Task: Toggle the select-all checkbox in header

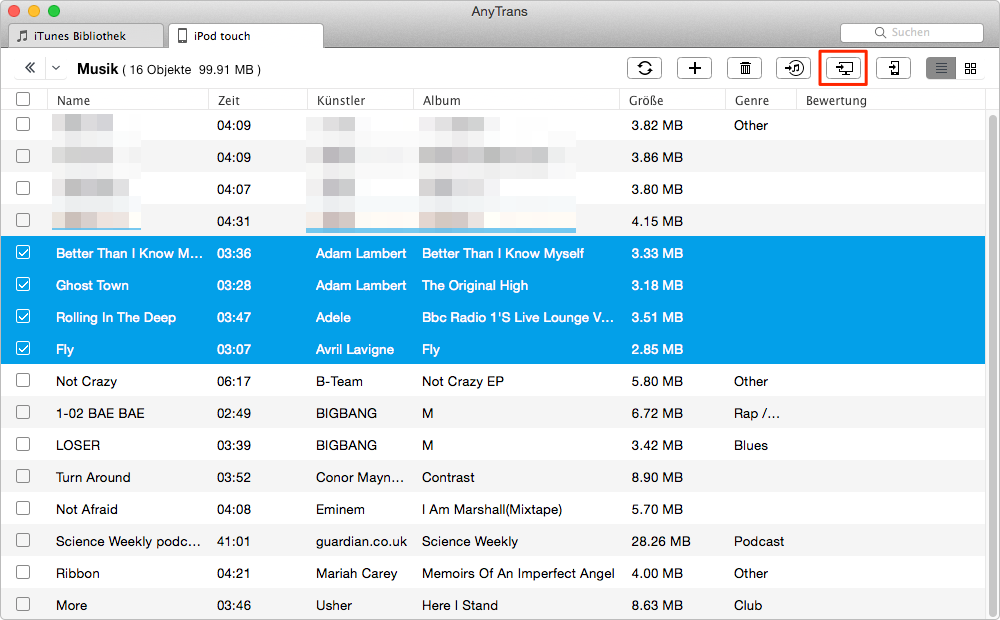Action: pyautogui.click(x=23, y=100)
